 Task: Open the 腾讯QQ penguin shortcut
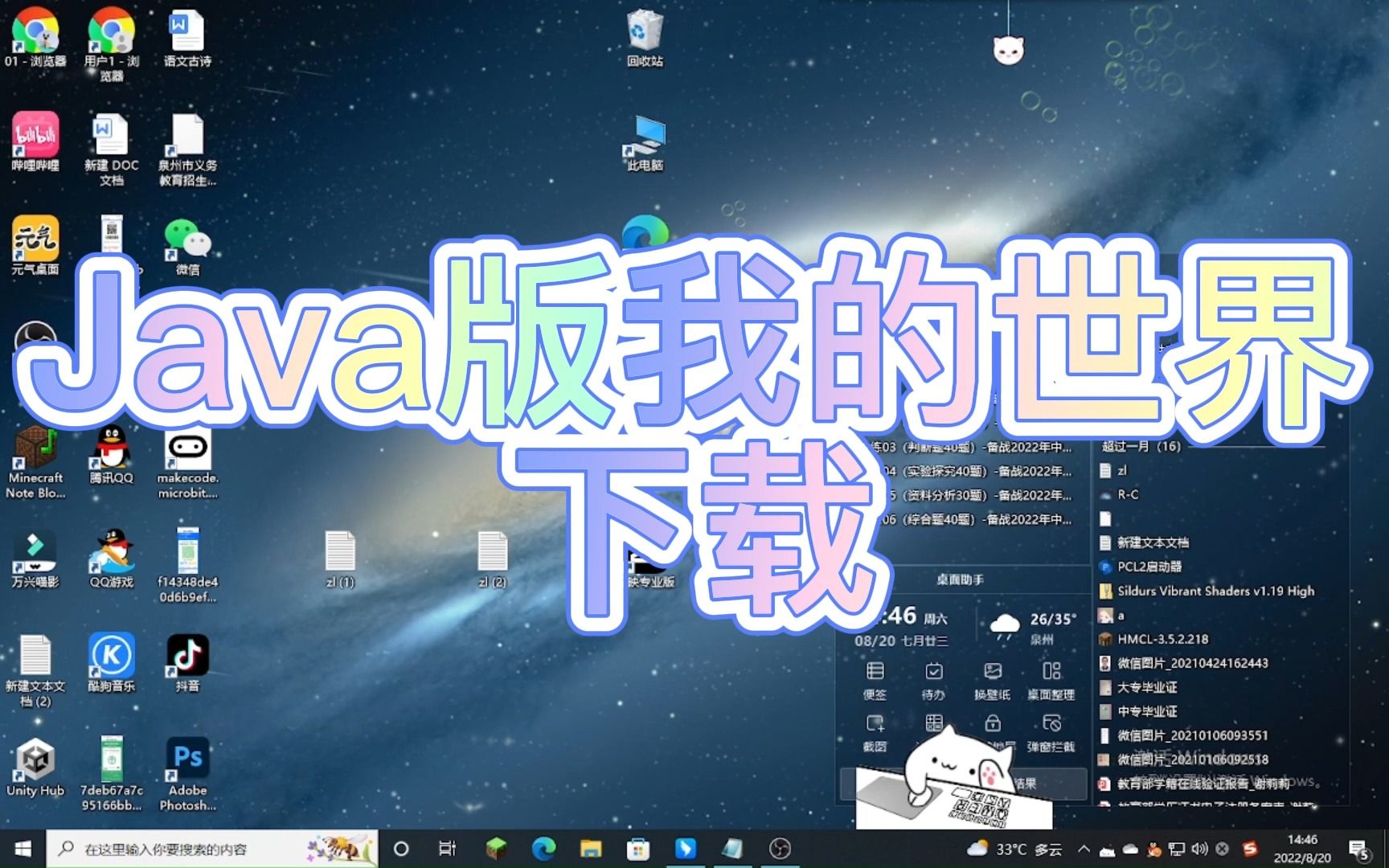click(111, 454)
